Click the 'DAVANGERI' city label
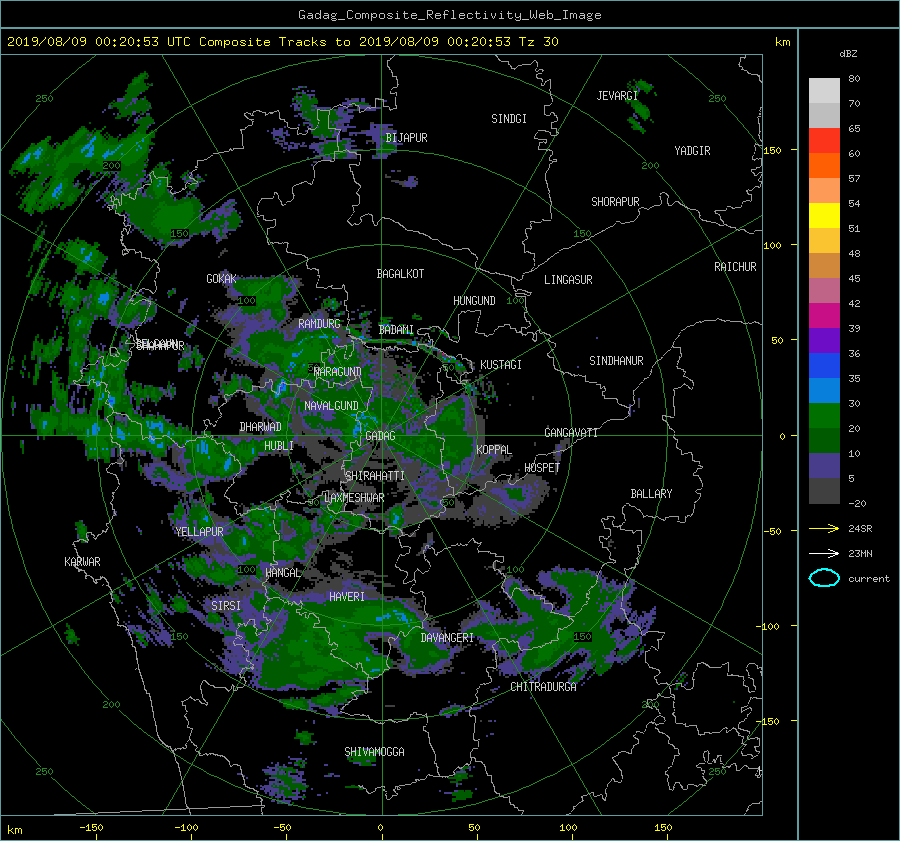The width and height of the screenshot is (900, 841). click(x=447, y=638)
